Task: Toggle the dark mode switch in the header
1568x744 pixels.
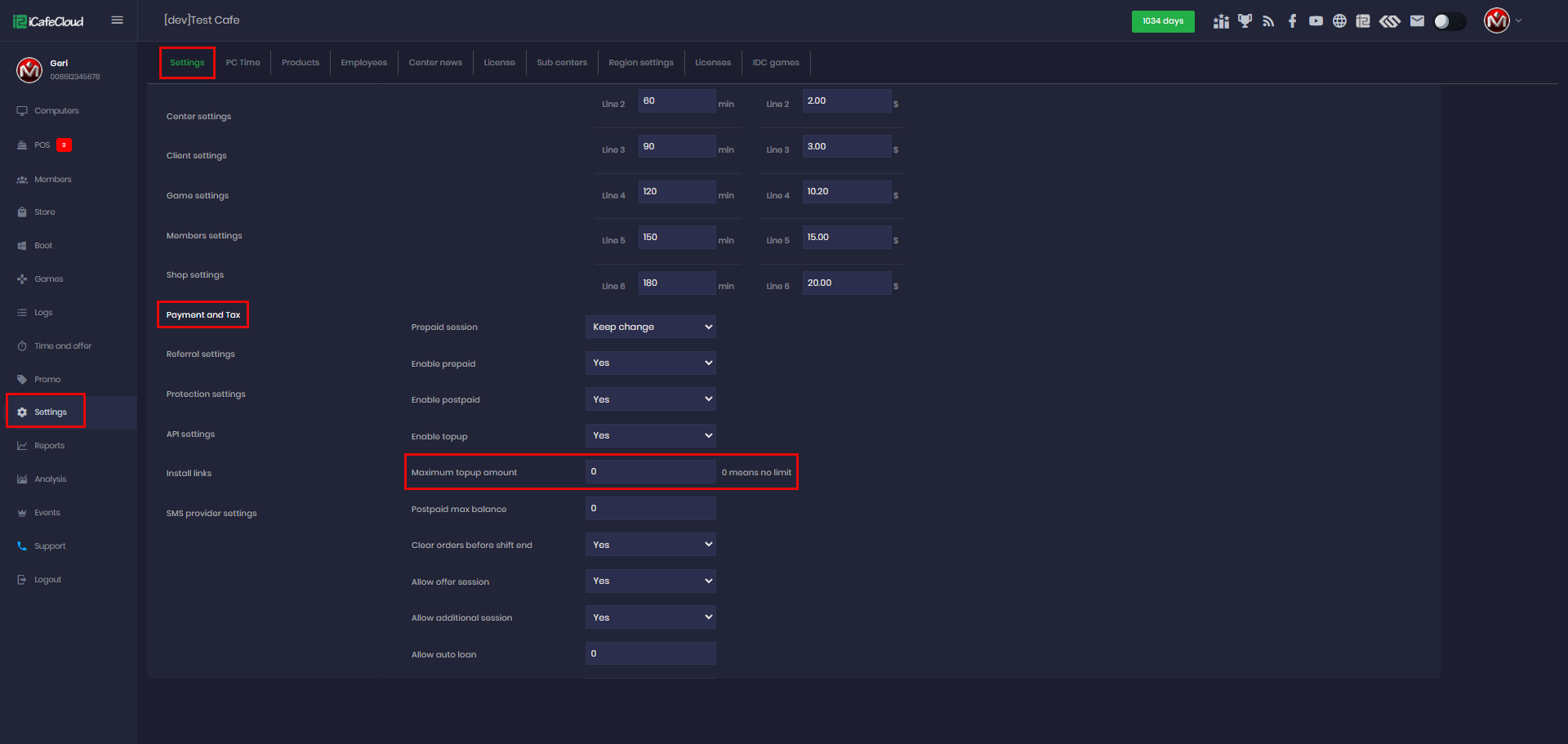Action: pyautogui.click(x=1450, y=21)
